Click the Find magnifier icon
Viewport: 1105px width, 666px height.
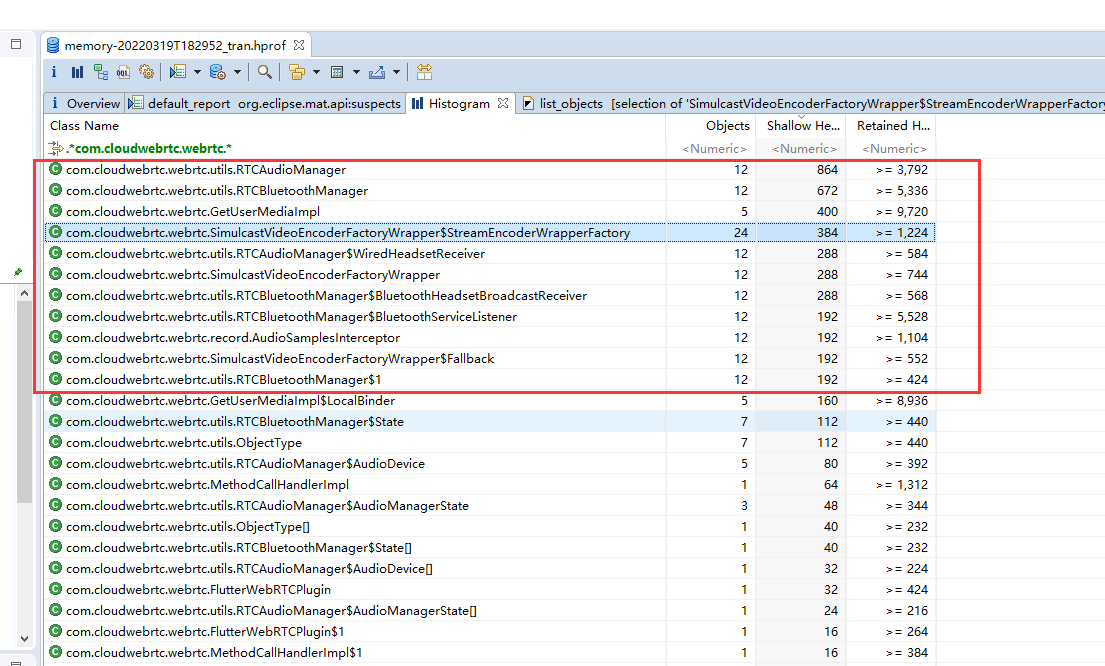point(264,71)
